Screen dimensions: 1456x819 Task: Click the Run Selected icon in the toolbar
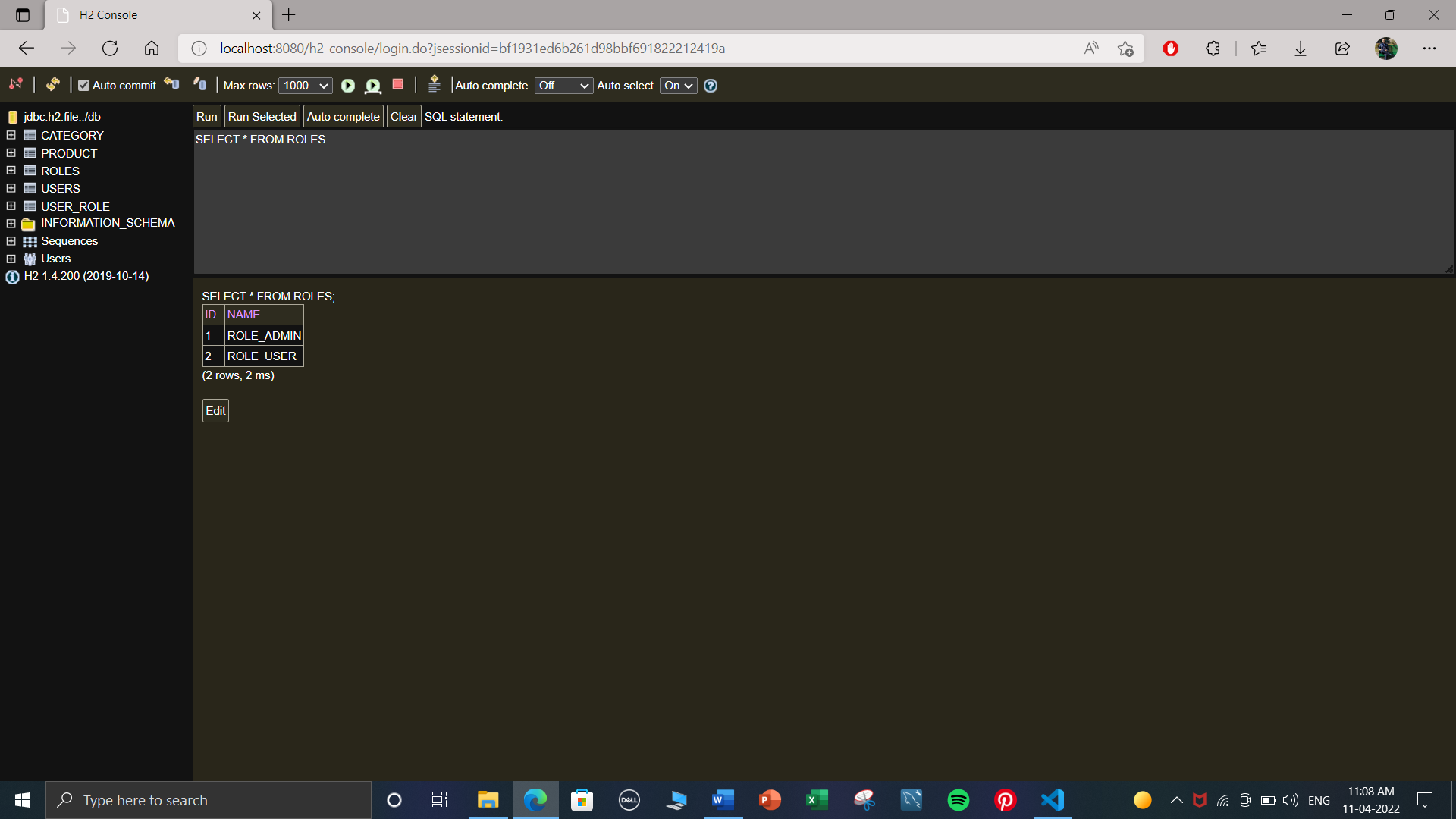pyautogui.click(x=372, y=86)
